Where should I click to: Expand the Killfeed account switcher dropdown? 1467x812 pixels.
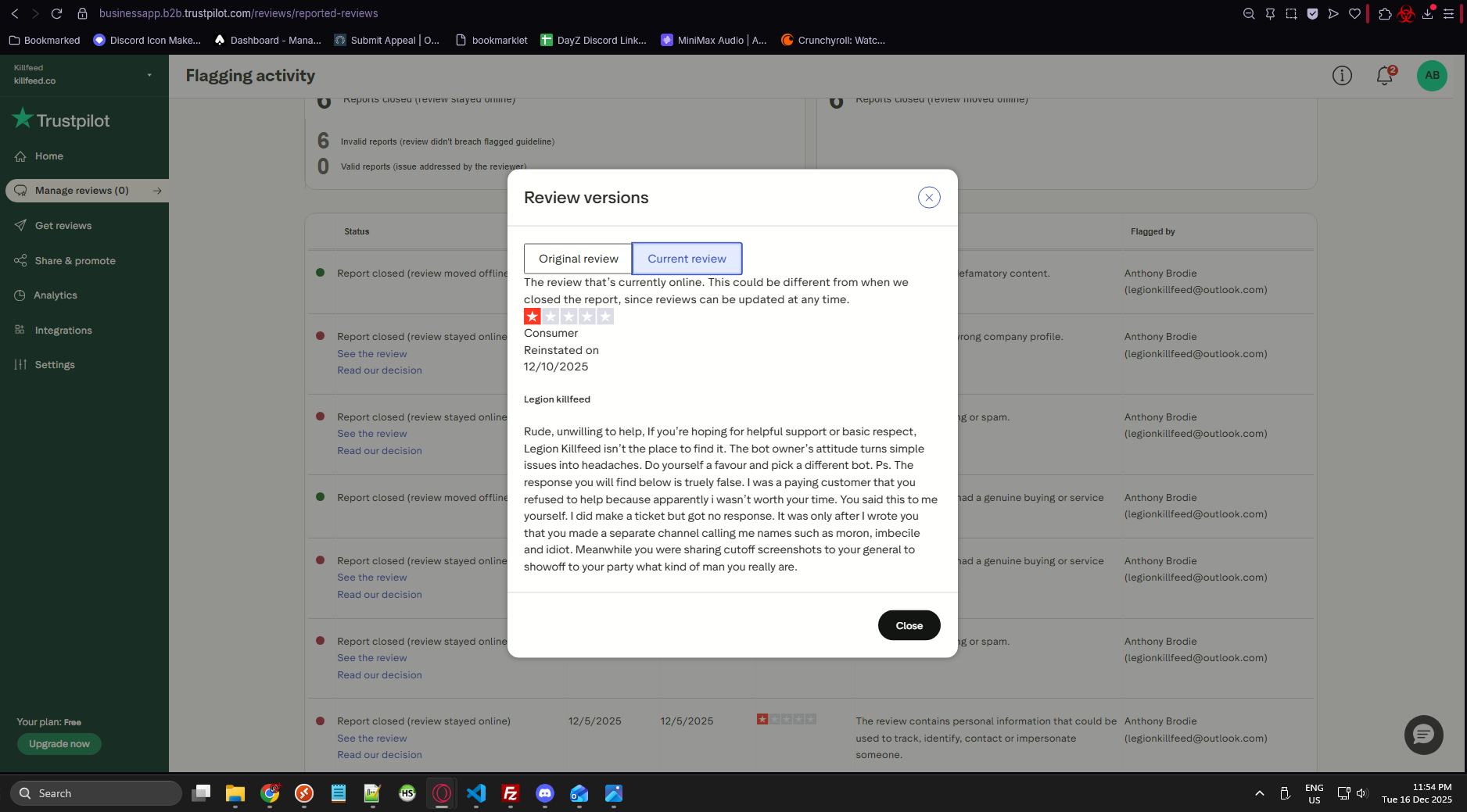point(149,75)
